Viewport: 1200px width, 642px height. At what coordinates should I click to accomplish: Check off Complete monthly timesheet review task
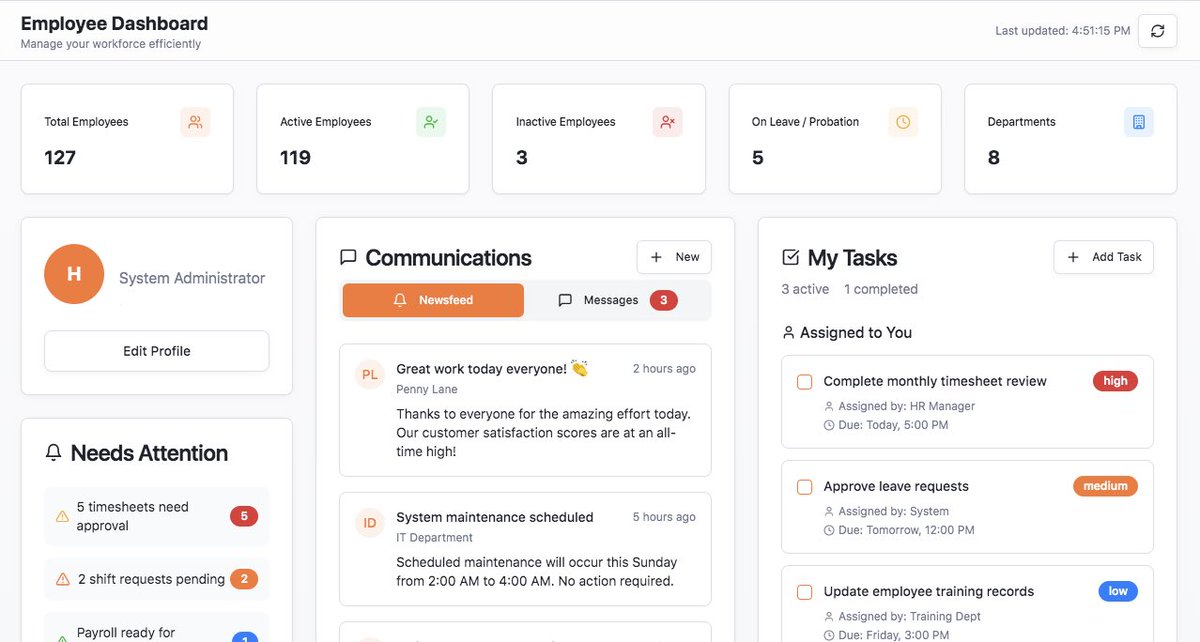coord(804,381)
